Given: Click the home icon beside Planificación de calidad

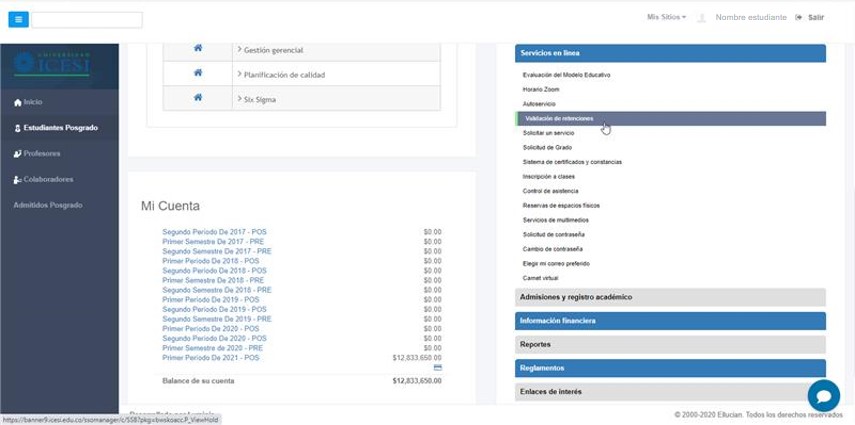Looking at the screenshot, I should coord(198,74).
